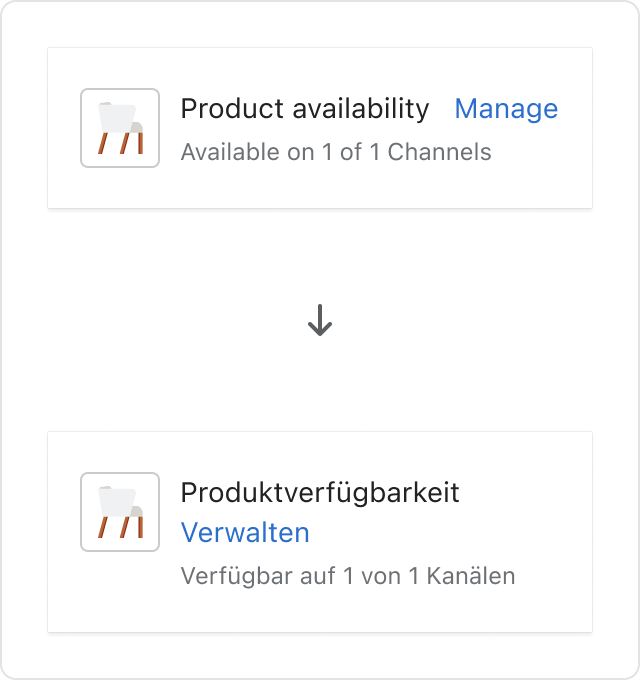Click the grey backrest of the bottom chair image

[137, 511]
